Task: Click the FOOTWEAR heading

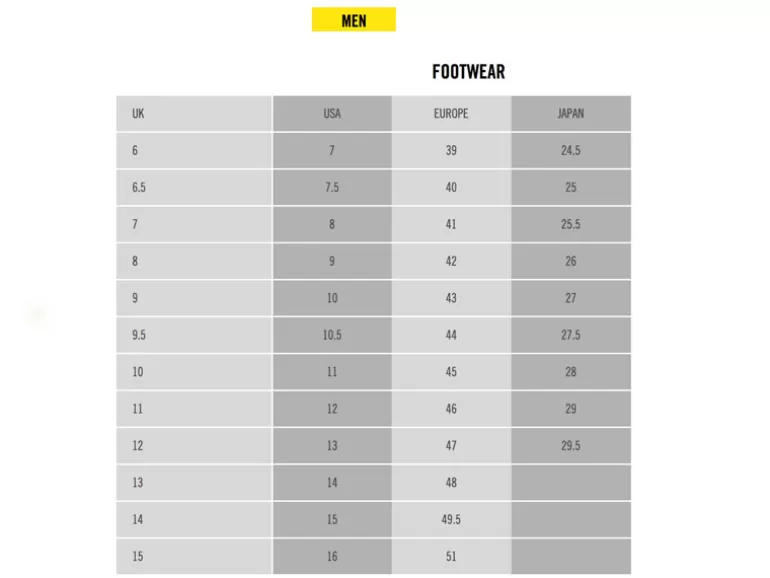Action: point(468,72)
